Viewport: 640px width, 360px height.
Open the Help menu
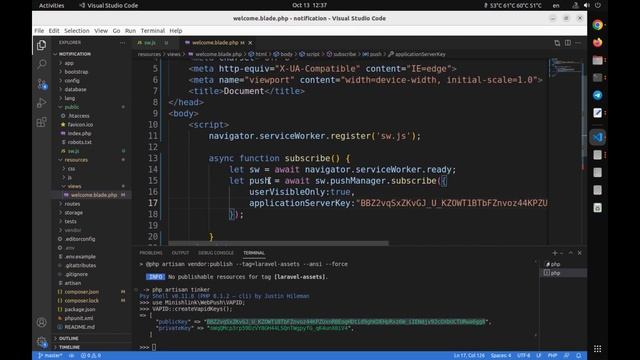click(x=176, y=31)
